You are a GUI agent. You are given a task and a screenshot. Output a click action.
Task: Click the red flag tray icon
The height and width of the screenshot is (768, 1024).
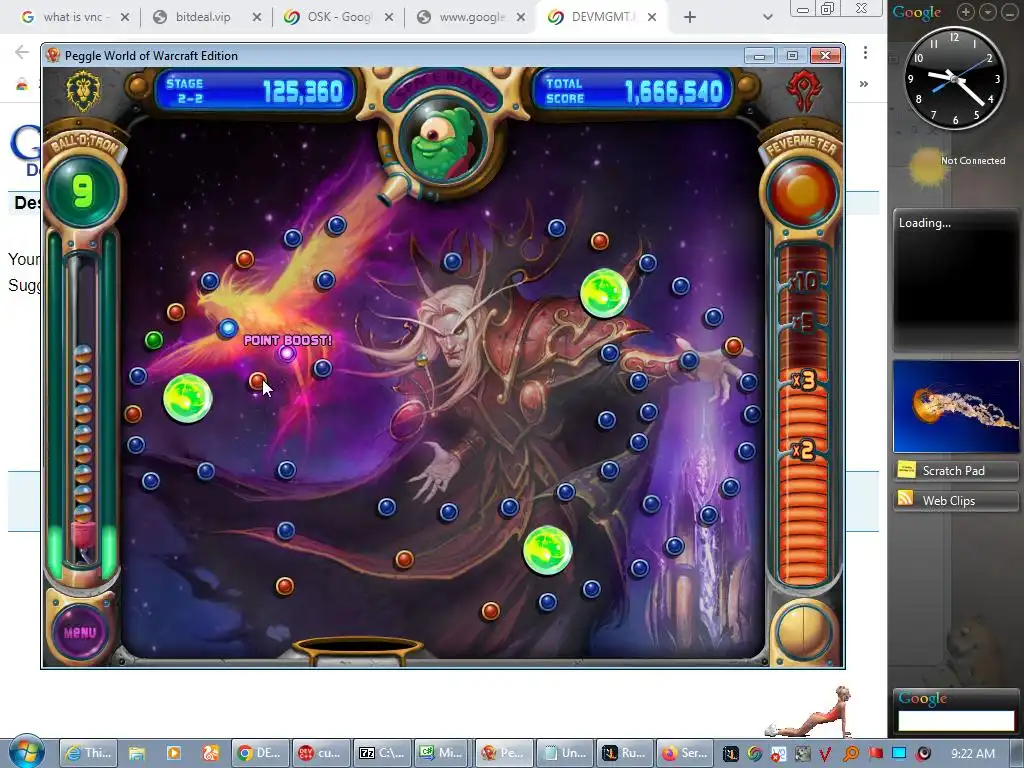875,754
